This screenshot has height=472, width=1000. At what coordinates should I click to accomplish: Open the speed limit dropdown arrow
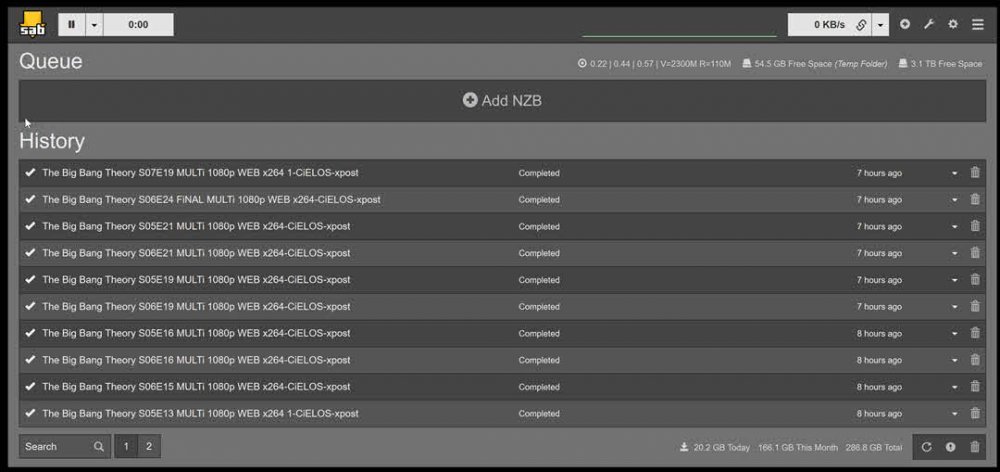[x=880, y=25]
